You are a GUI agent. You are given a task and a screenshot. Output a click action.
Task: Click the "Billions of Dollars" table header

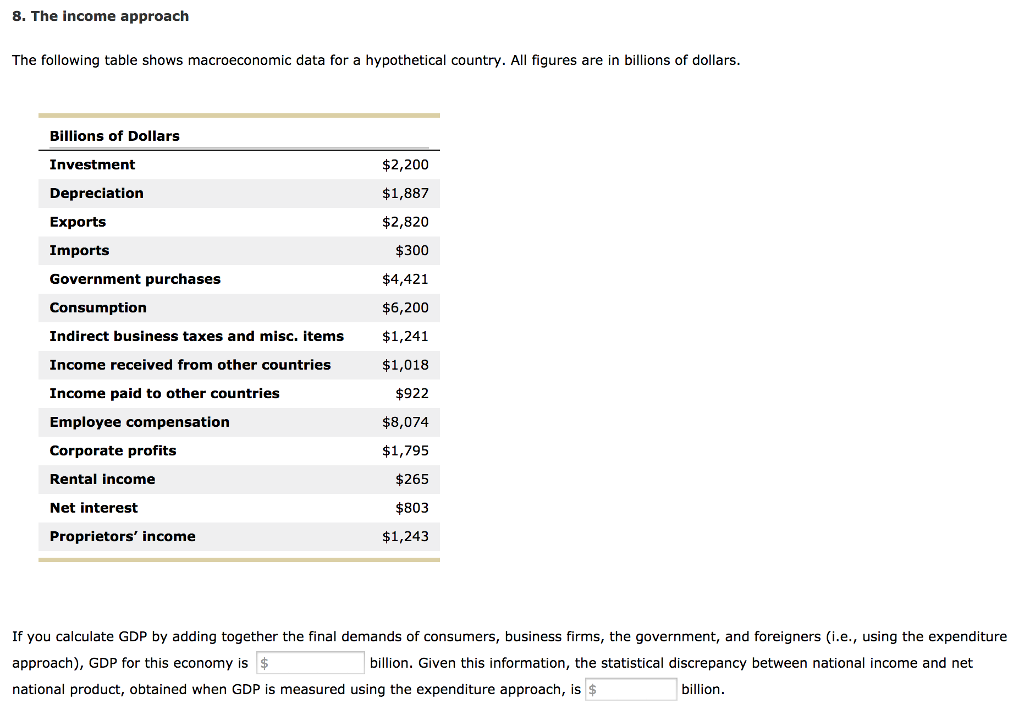click(115, 136)
